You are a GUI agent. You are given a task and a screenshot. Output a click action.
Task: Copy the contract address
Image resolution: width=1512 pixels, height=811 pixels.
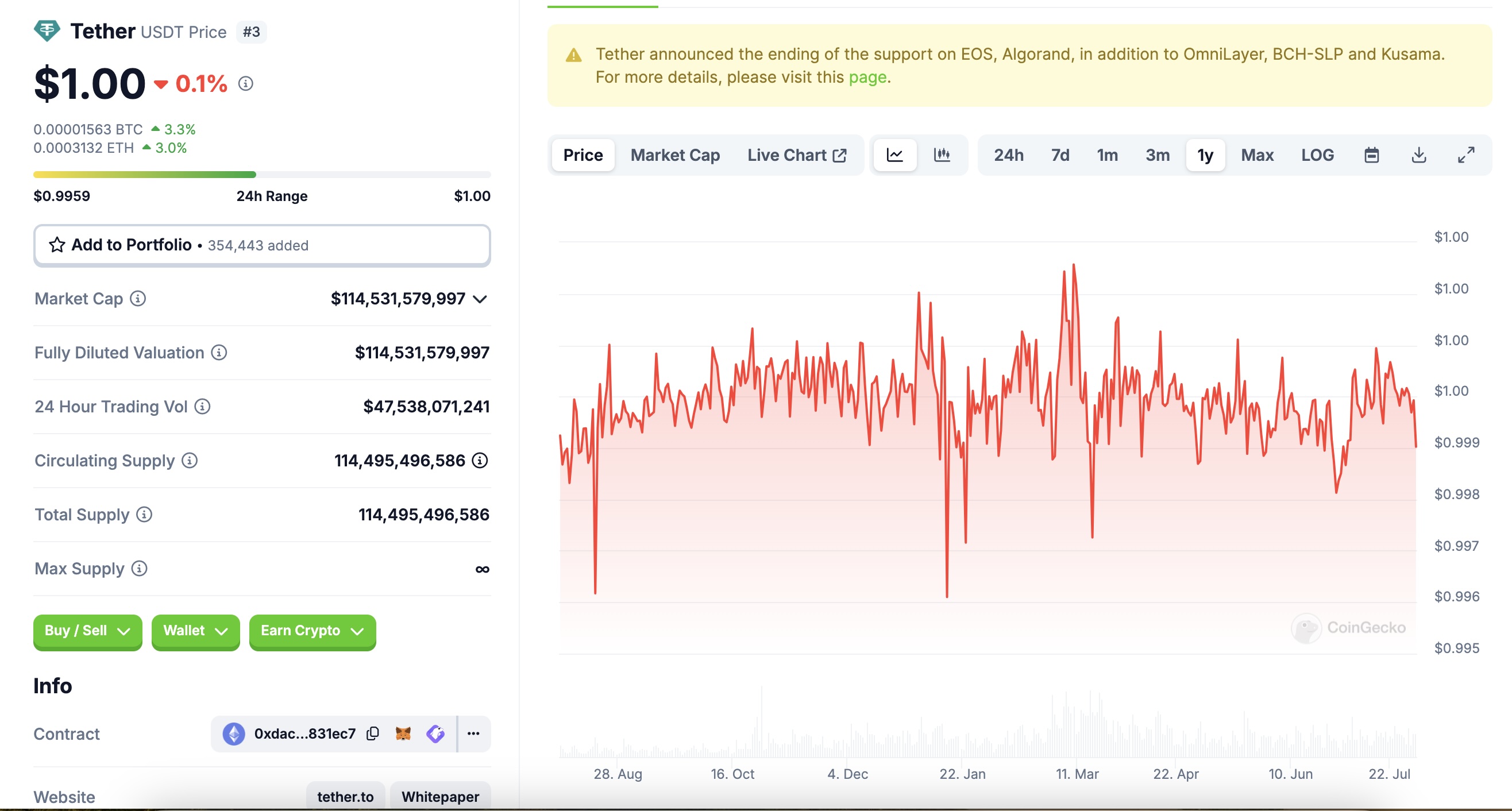(373, 733)
